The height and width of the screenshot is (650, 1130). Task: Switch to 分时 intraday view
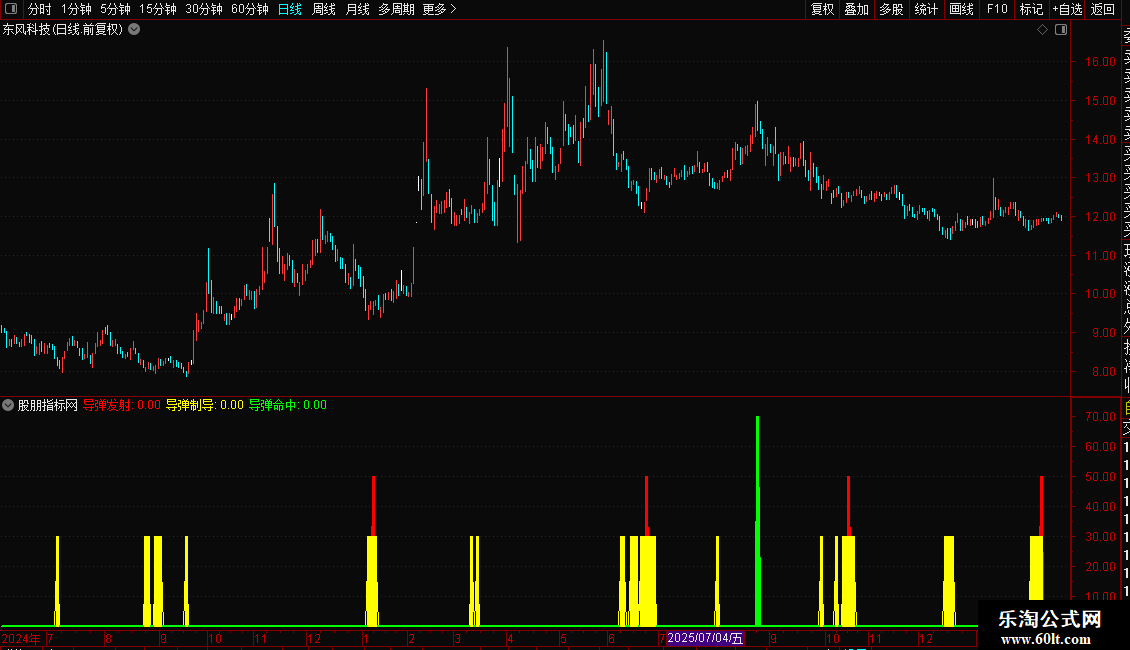pyautogui.click(x=40, y=9)
